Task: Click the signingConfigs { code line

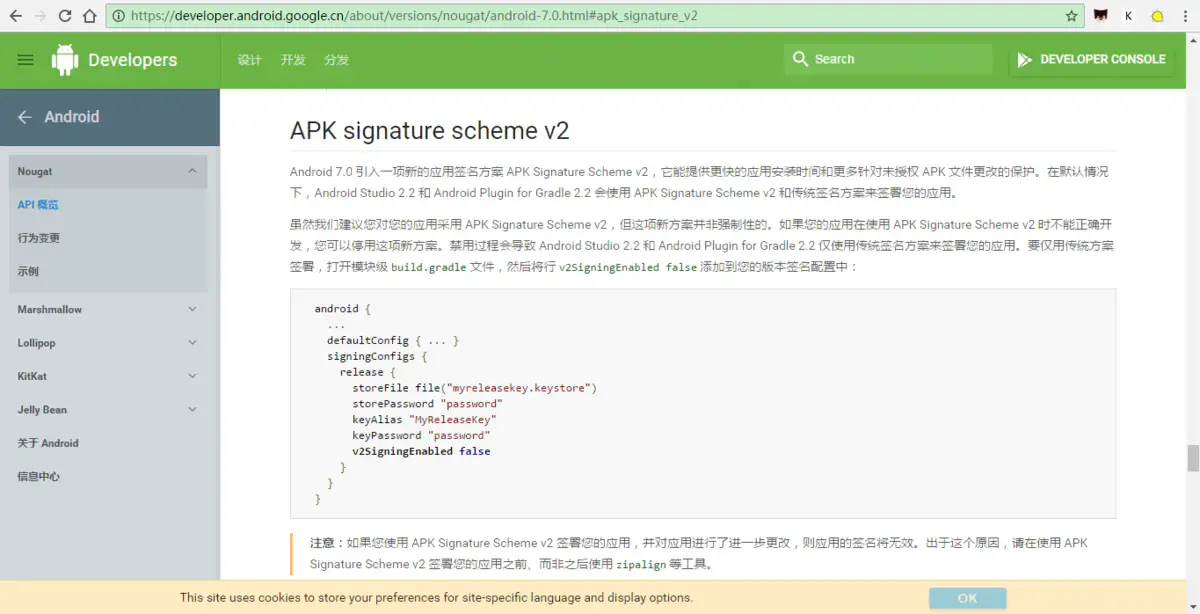Action: tap(377, 357)
